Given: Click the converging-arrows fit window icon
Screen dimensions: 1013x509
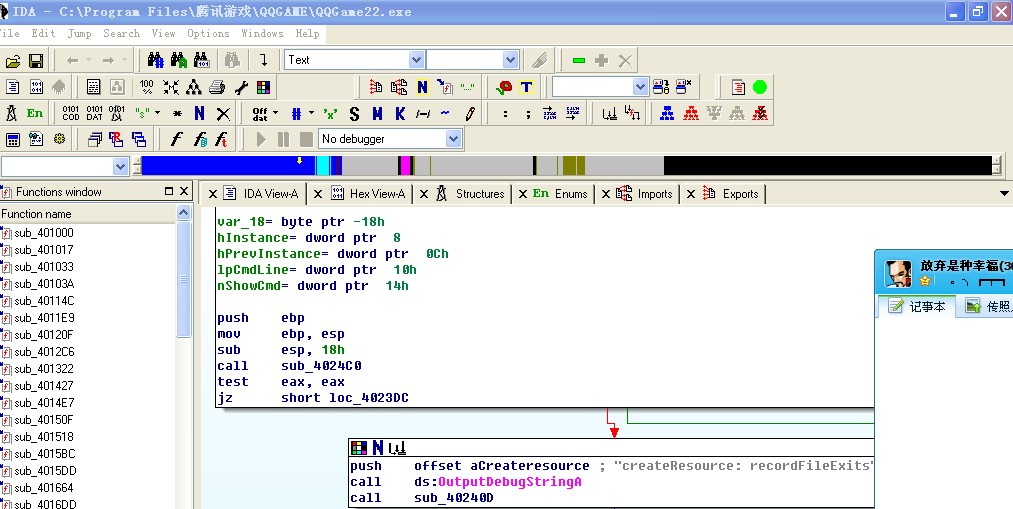Looking at the screenshot, I should [x=171, y=87].
